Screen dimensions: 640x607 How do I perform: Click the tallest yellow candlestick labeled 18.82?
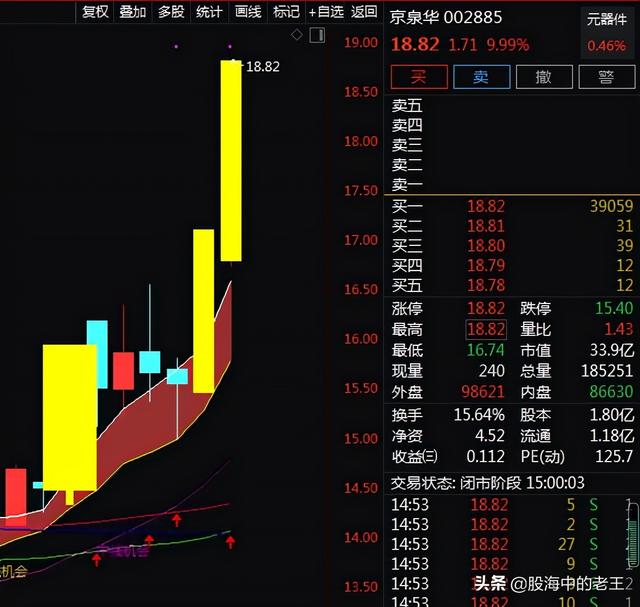coord(231,161)
